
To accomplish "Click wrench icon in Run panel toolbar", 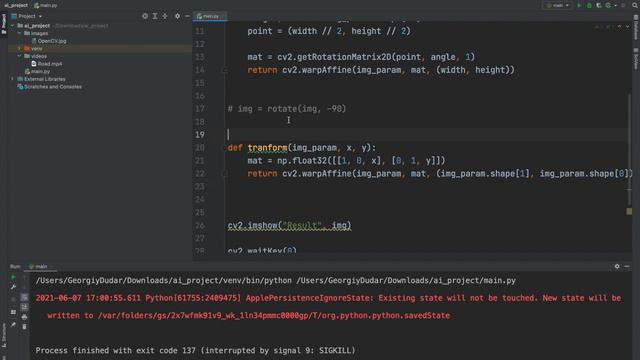I will click(x=13, y=287).
